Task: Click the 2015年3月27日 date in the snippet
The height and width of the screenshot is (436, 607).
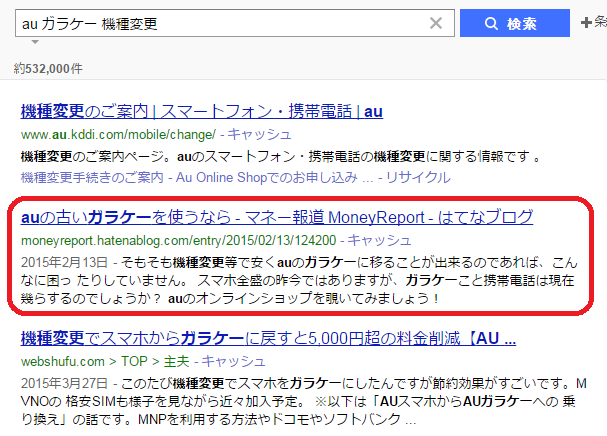Action: point(64,383)
